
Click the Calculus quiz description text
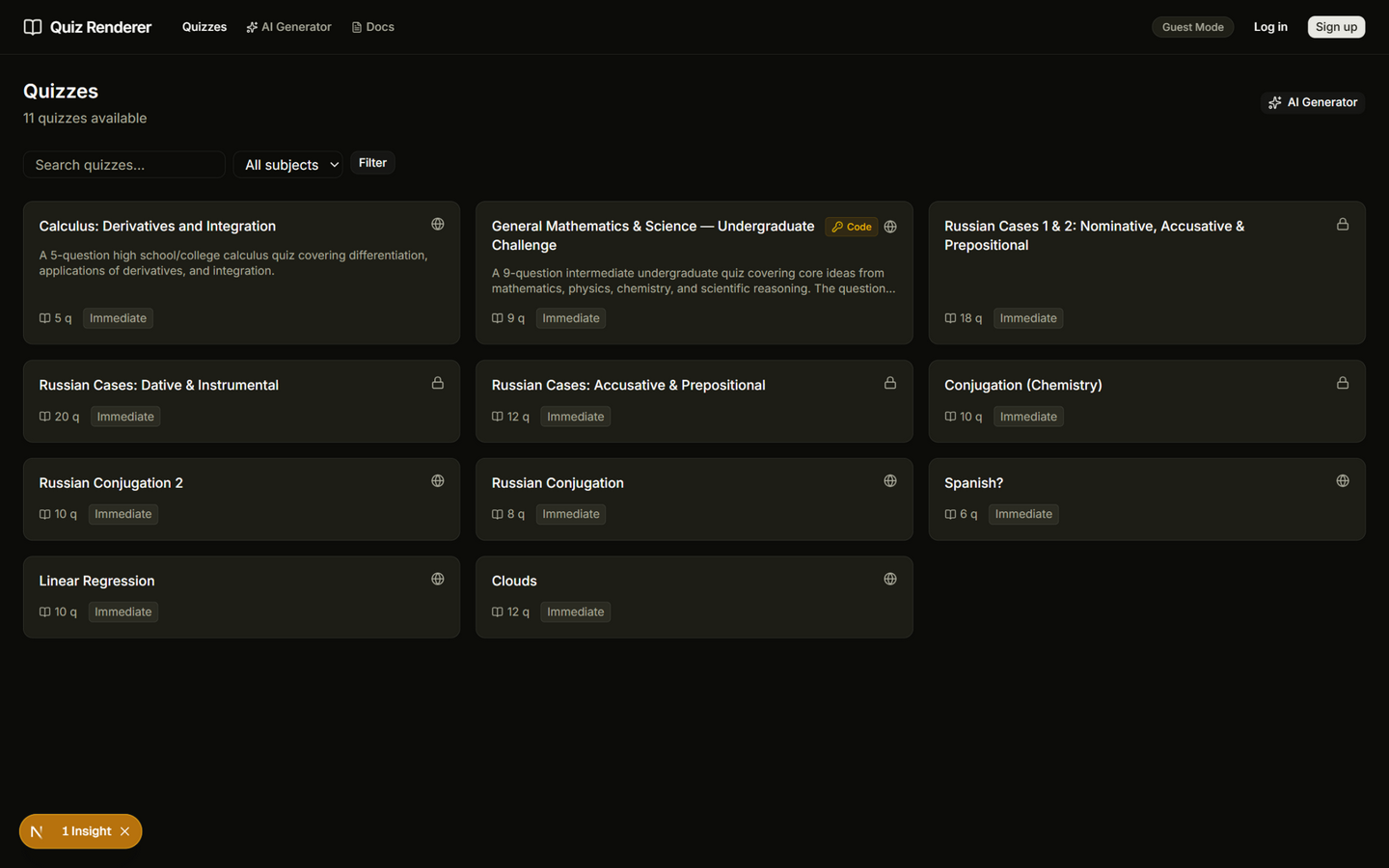point(233,263)
